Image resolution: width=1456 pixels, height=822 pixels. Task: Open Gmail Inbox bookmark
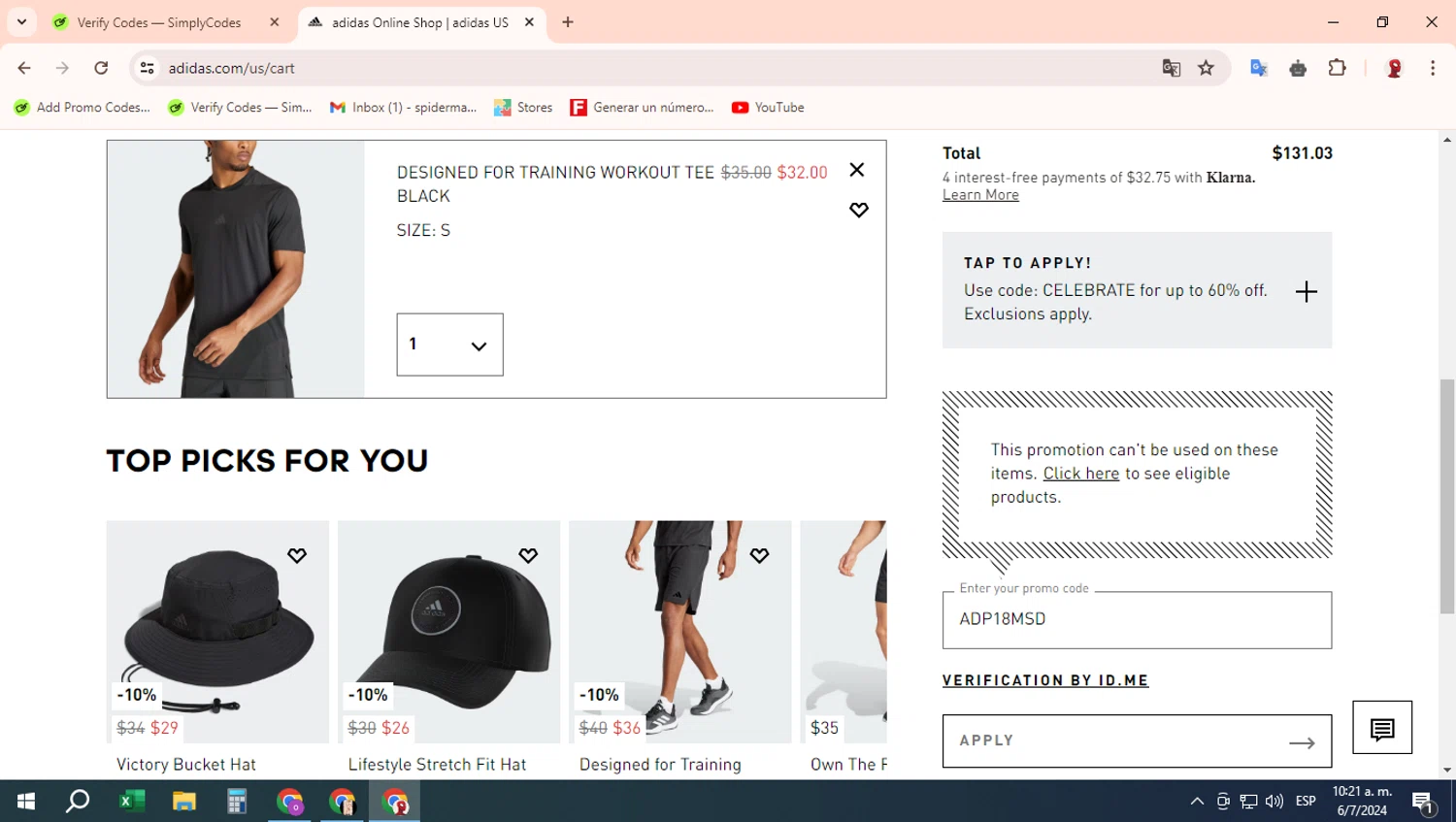click(403, 108)
